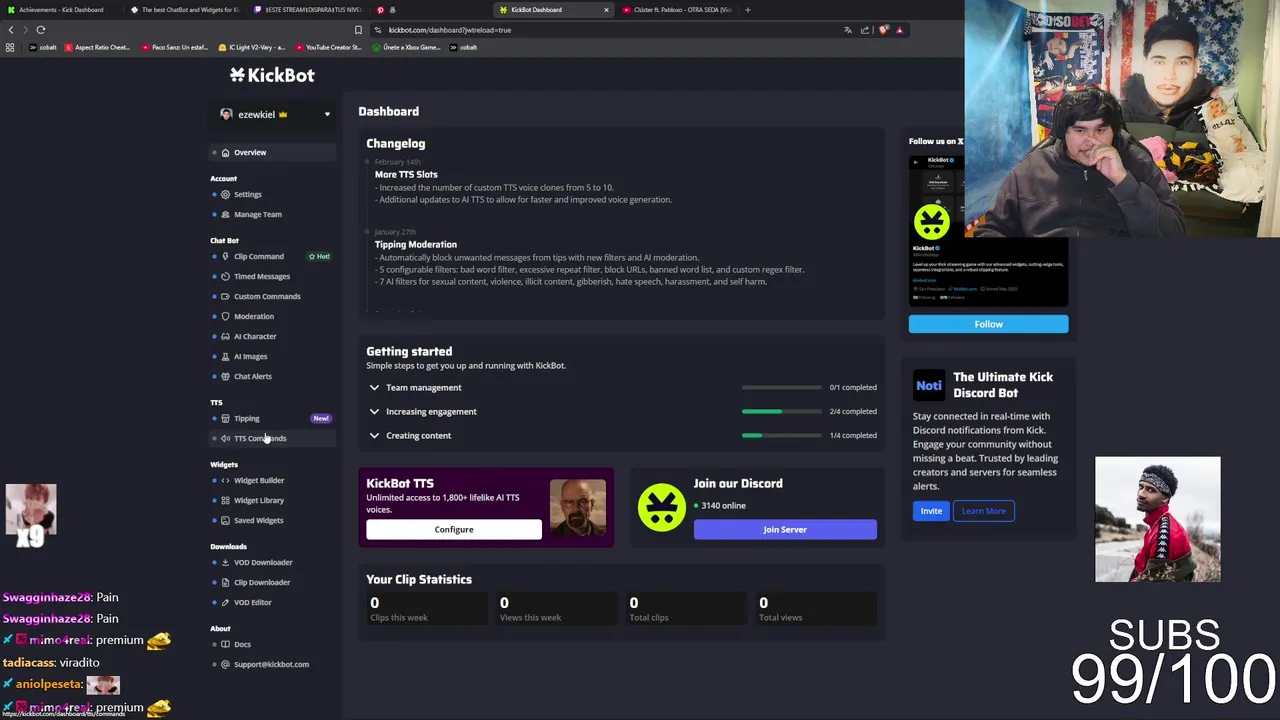Click the Creating content progress bar
The width and height of the screenshot is (1280, 720).
pyautogui.click(x=781, y=436)
